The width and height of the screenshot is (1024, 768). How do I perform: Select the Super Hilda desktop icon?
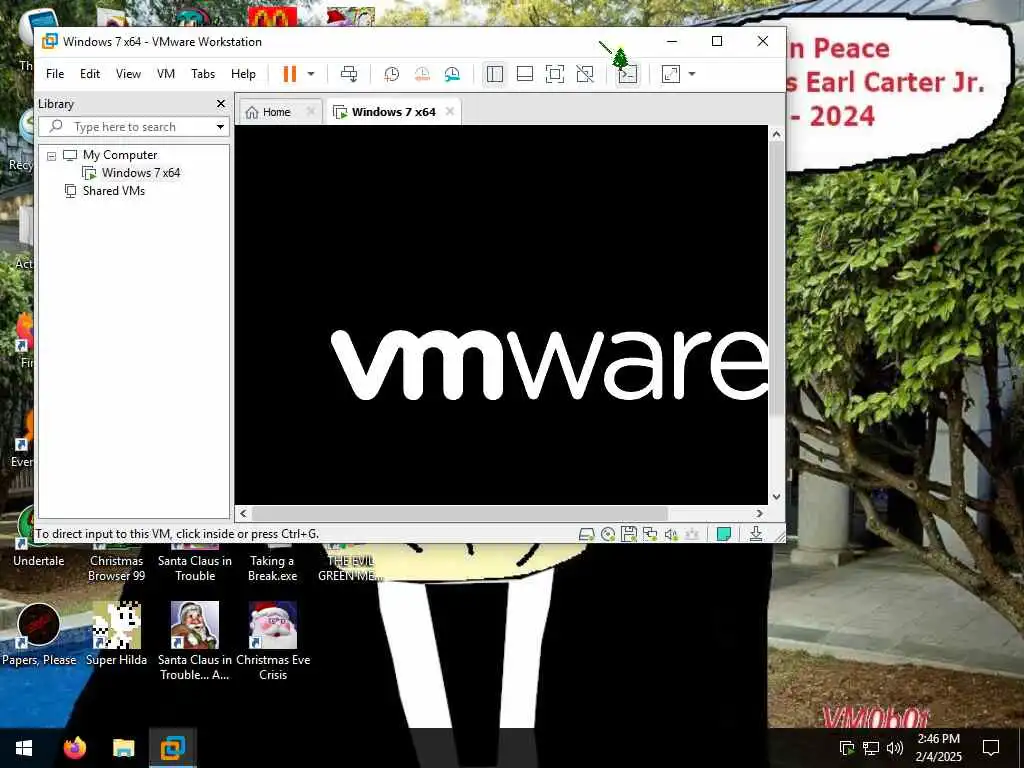pos(116,635)
